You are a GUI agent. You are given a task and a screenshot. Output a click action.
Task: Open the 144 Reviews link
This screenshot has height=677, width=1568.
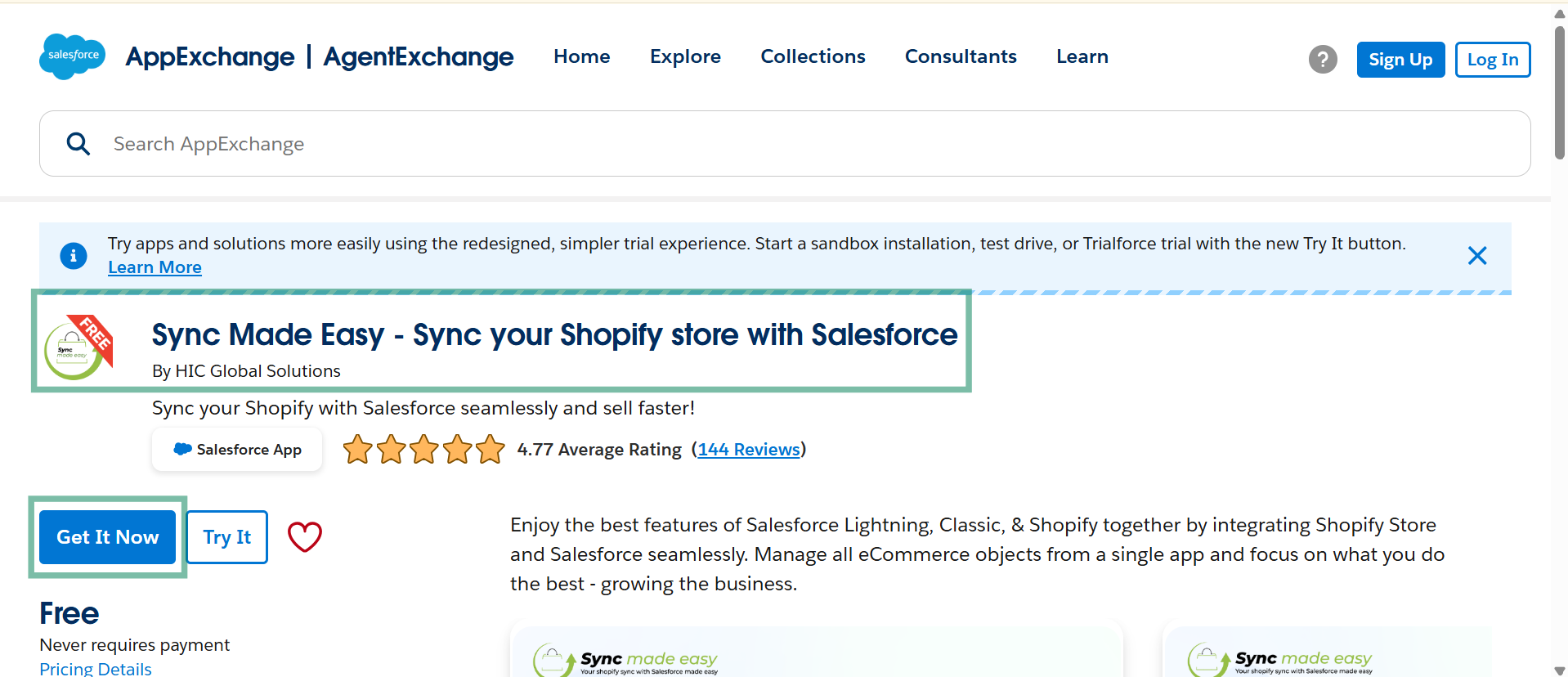point(748,450)
